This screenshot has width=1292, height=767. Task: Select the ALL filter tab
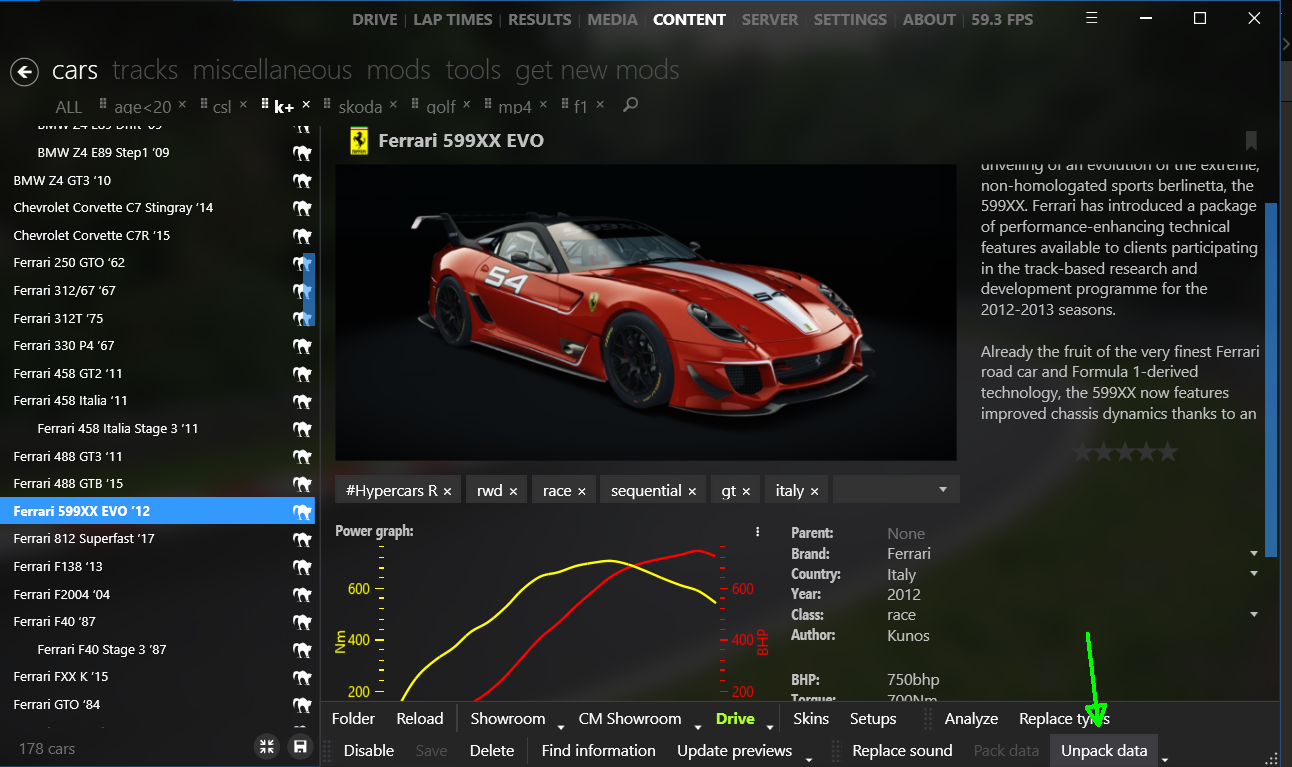[69, 106]
